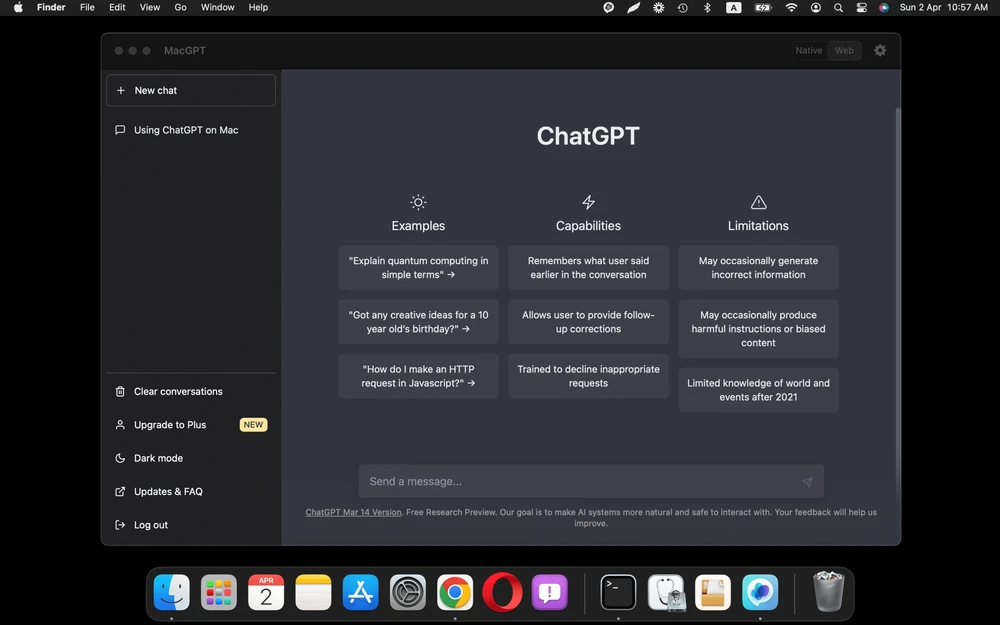Open the View menu
The image size is (1000, 625).
[x=150, y=8]
